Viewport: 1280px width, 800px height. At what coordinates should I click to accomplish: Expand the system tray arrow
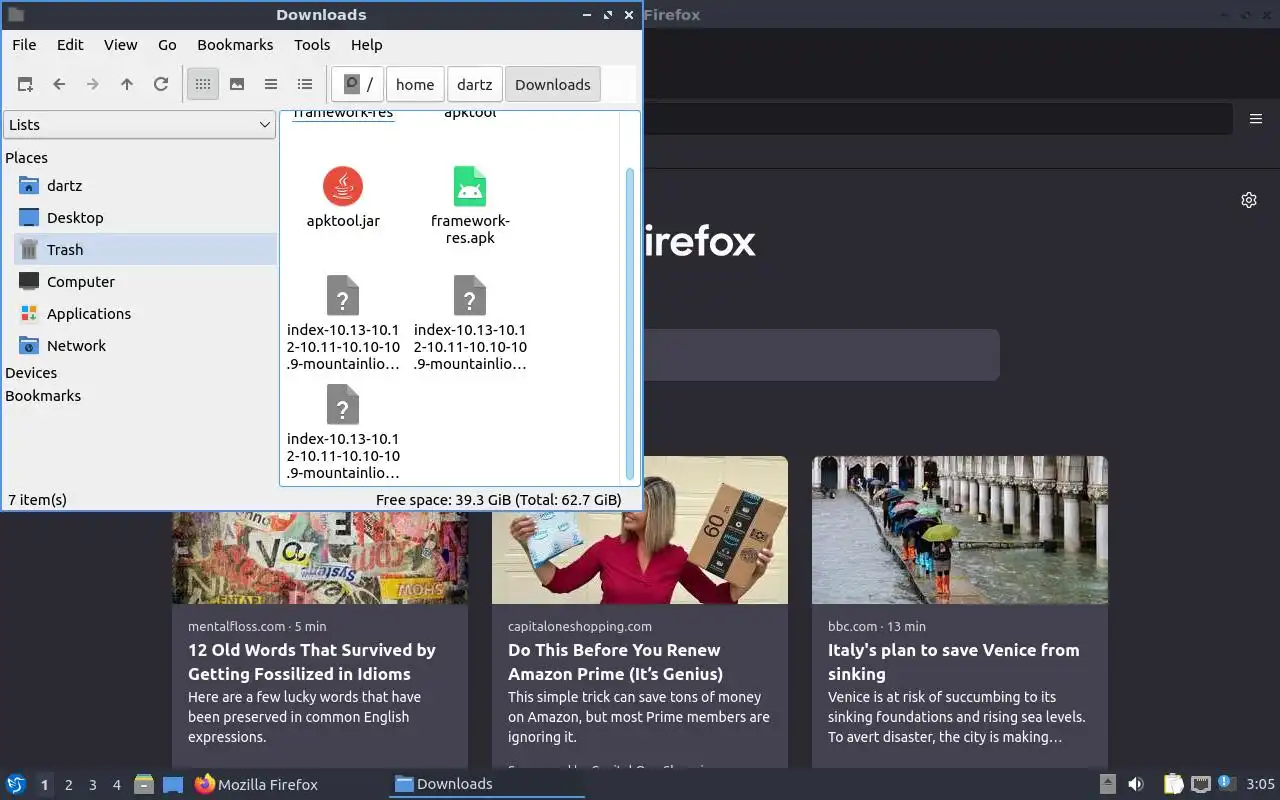click(x=1107, y=785)
